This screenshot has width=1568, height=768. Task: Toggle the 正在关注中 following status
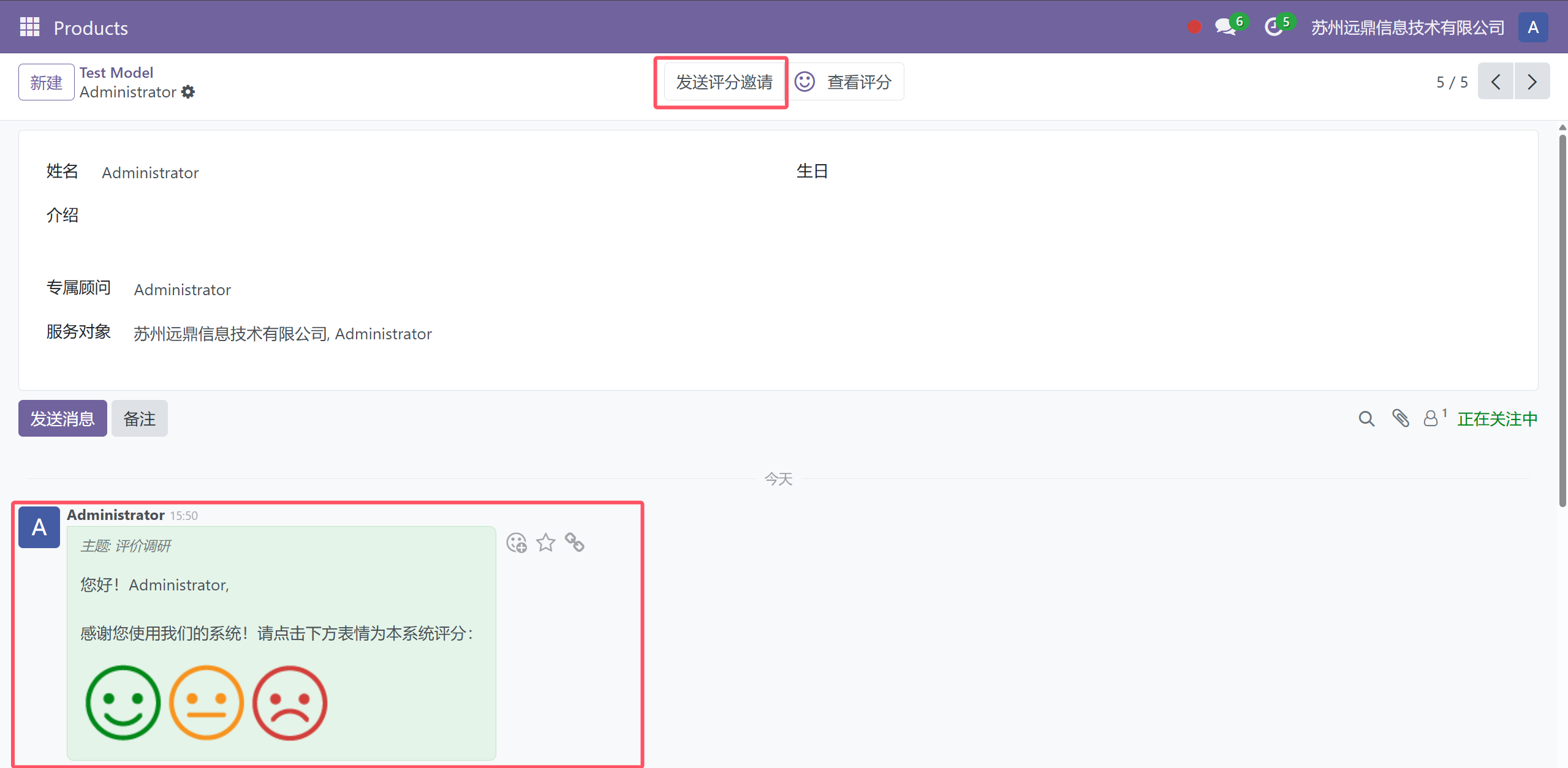point(1497,419)
